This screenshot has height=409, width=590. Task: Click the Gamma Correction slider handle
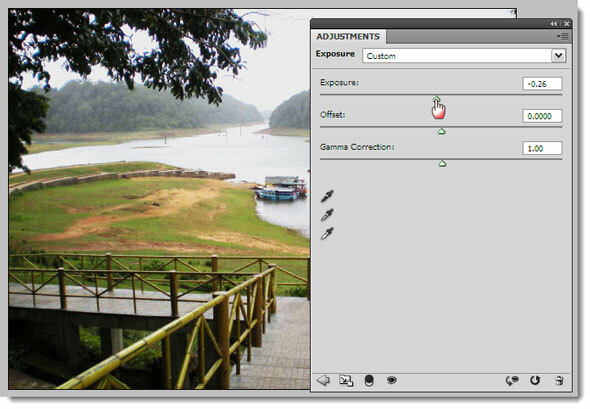point(442,163)
